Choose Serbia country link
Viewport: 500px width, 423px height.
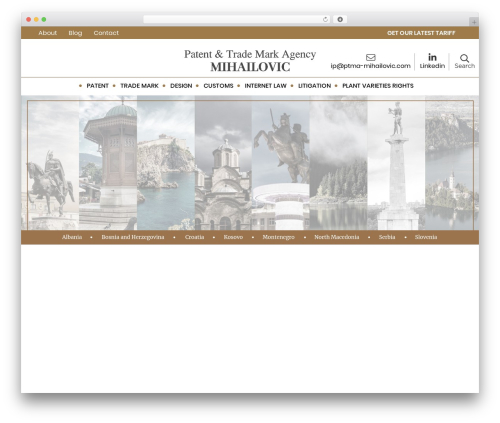(x=387, y=237)
